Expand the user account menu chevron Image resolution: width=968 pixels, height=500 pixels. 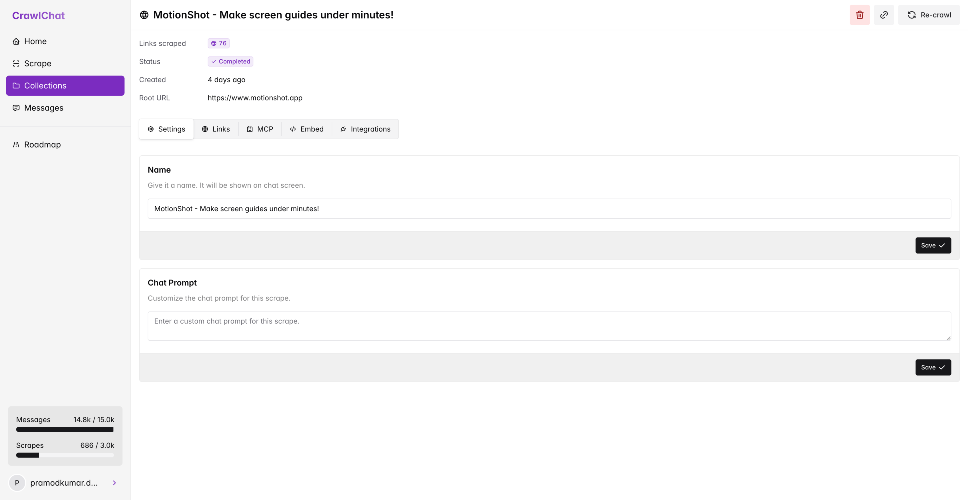[x=114, y=482]
